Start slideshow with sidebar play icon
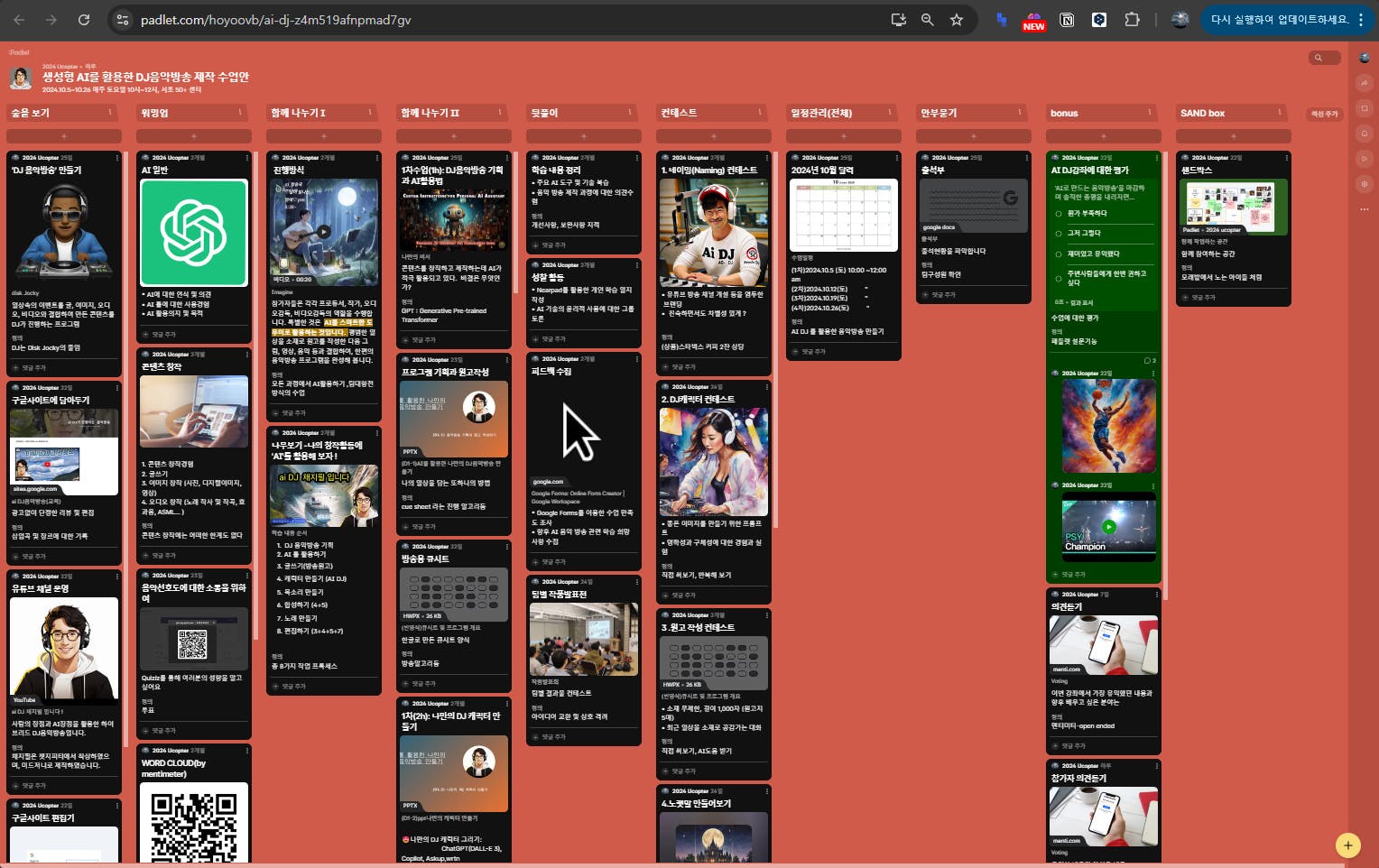1379x868 pixels. point(1364,159)
